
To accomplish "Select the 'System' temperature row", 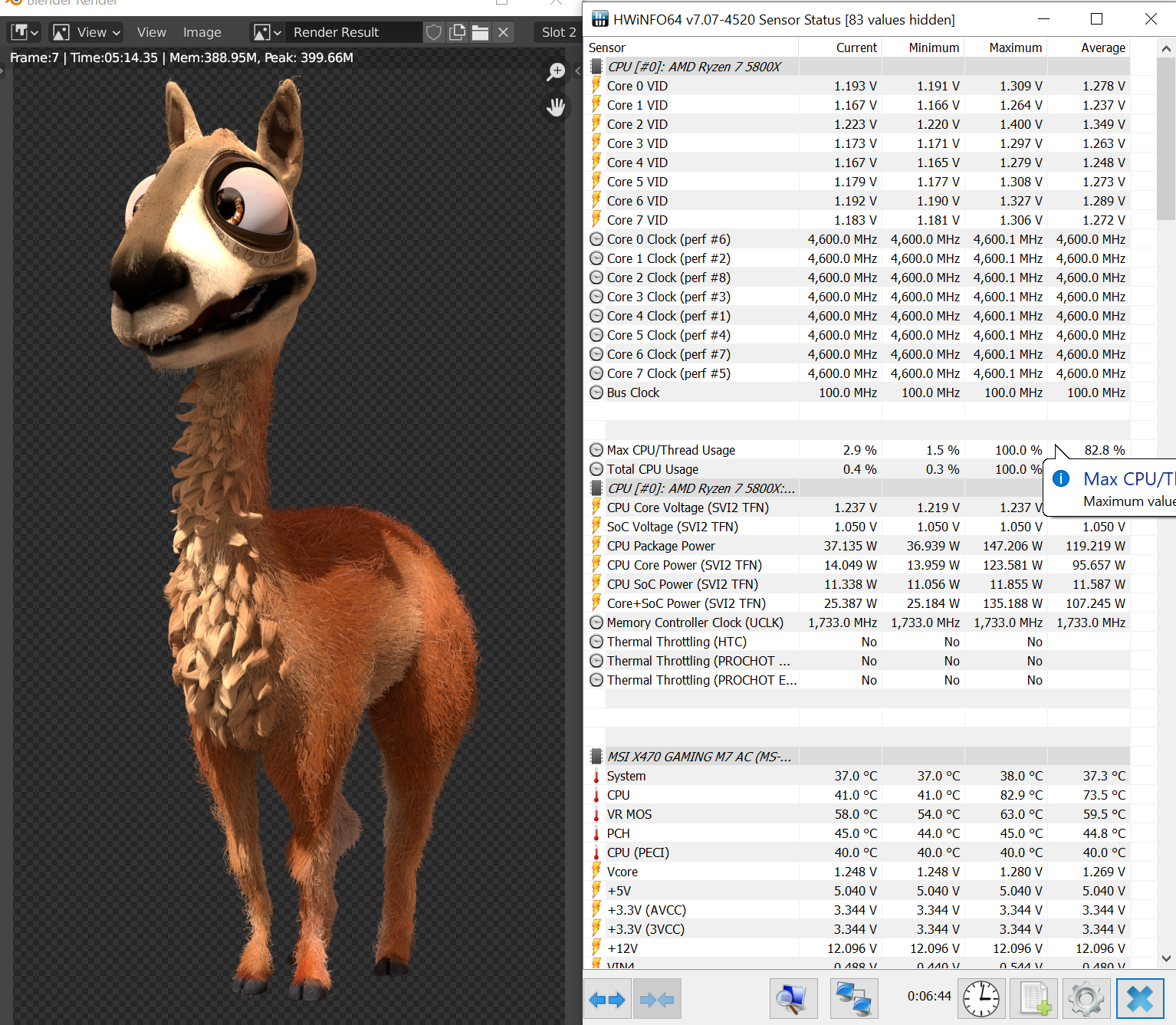I will [x=857, y=776].
